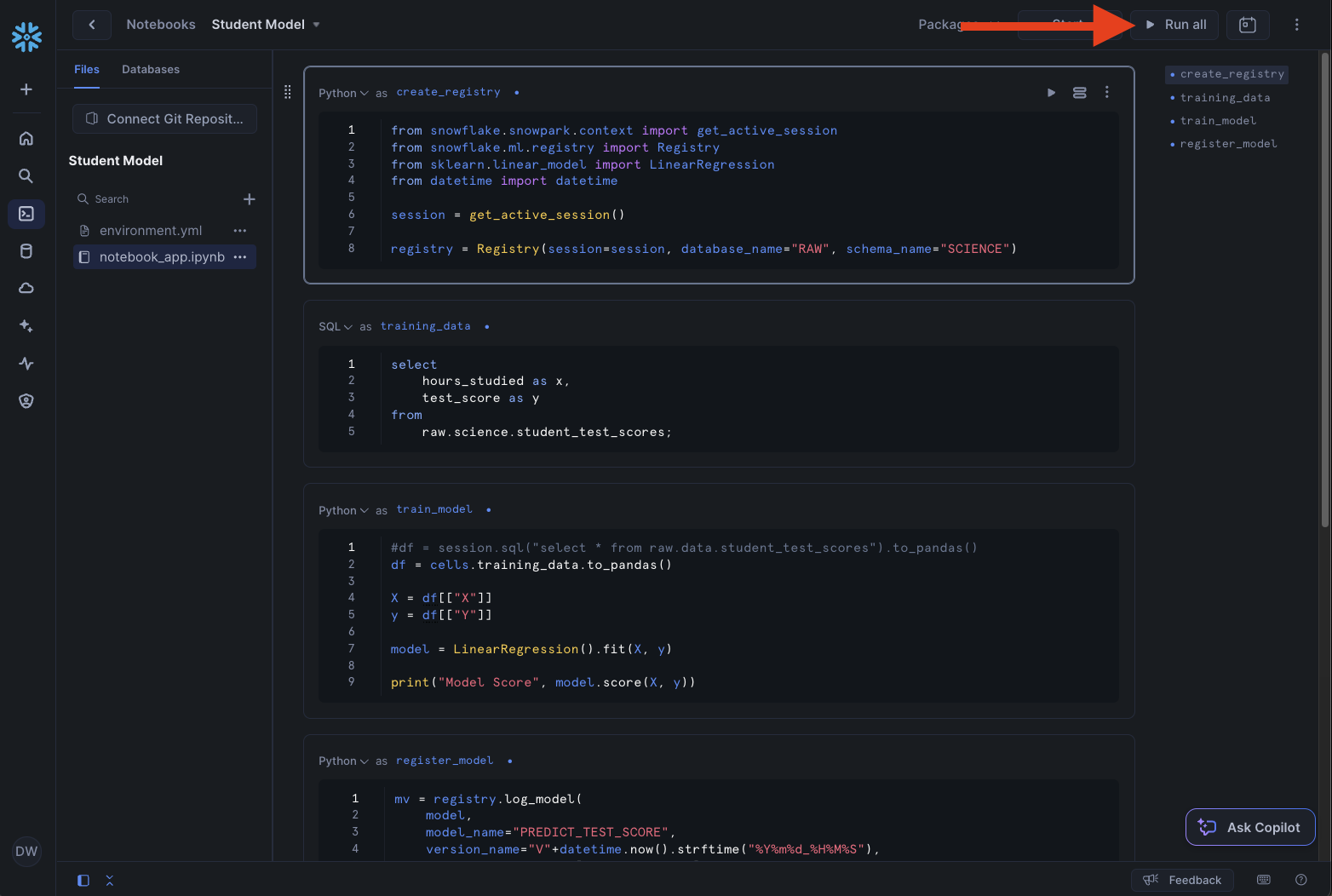
Task: Open the scheduler calendar icon
Action: coord(1248,25)
